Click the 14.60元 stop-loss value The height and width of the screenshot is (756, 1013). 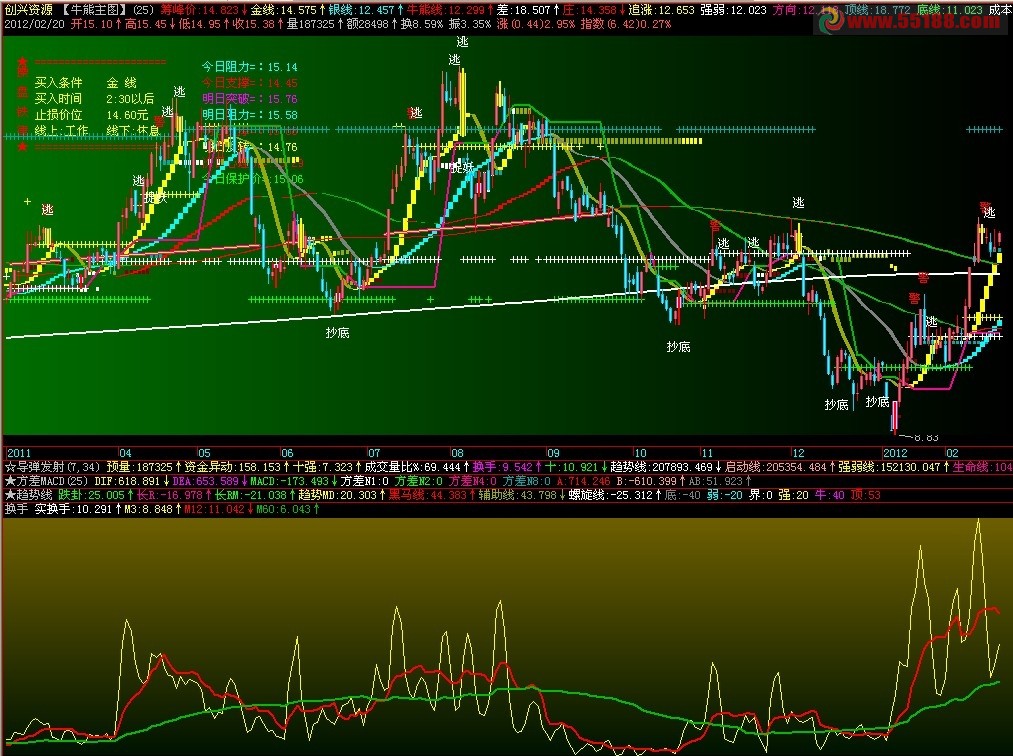(x=127, y=115)
